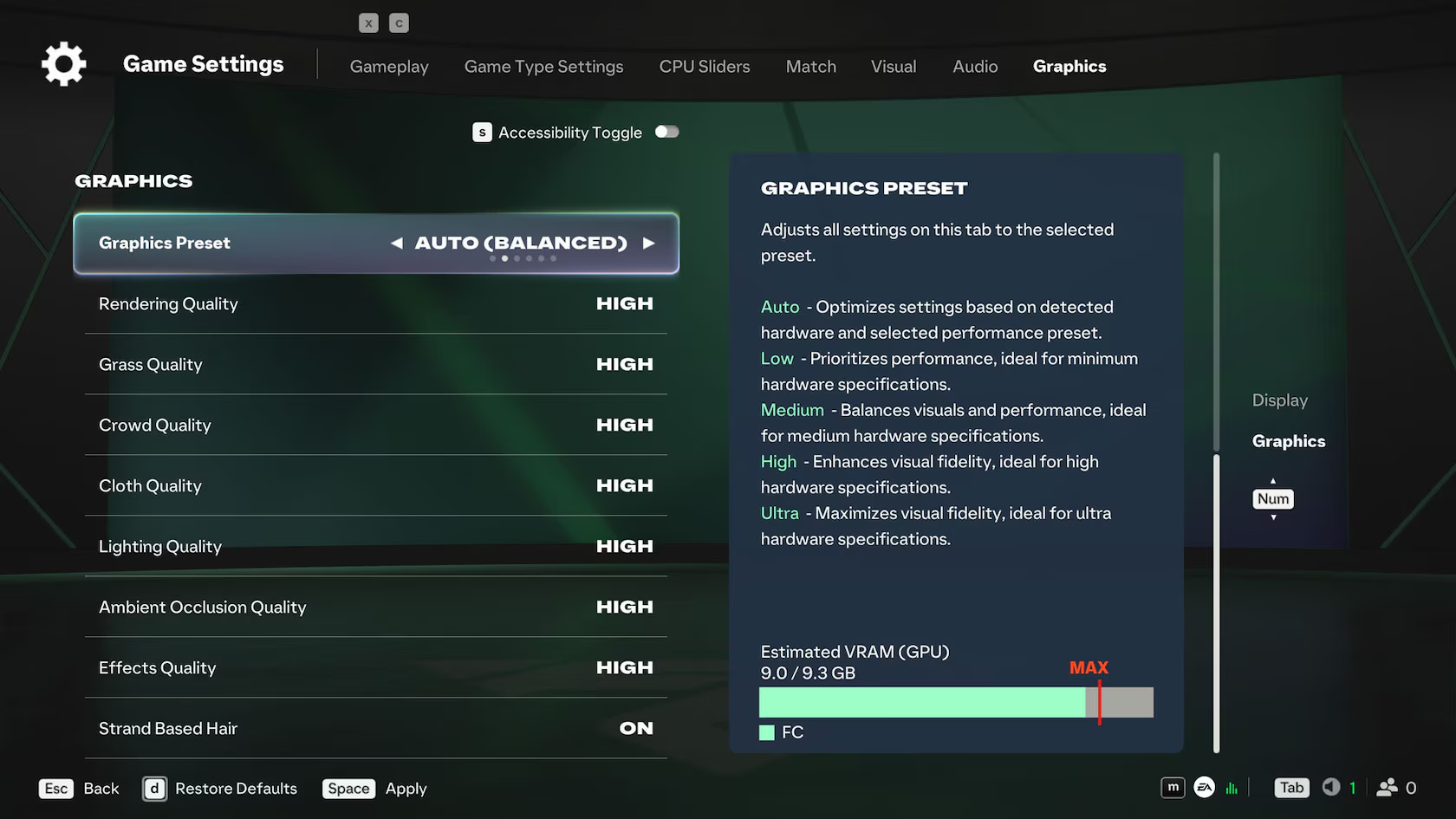Click the Tab key icon
1456x819 pixels.
pyautogui.click(x=1292, y=788)
